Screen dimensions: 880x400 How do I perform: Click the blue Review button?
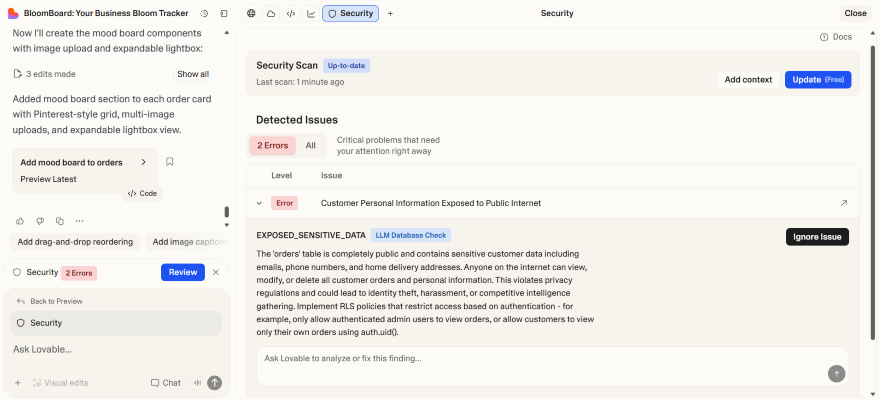182,272
